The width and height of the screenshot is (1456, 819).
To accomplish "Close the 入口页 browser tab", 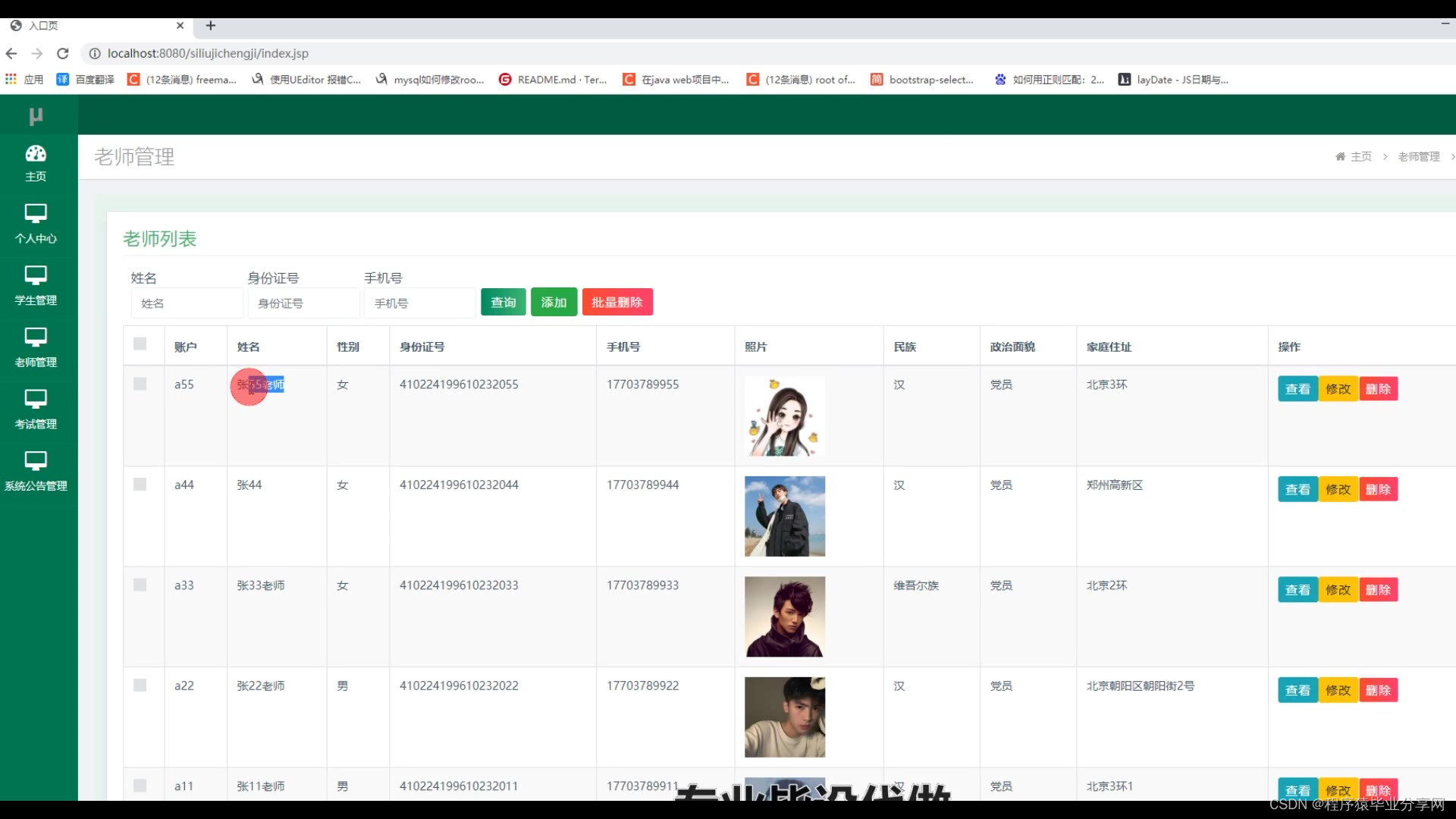I will (x=180, y=25).
